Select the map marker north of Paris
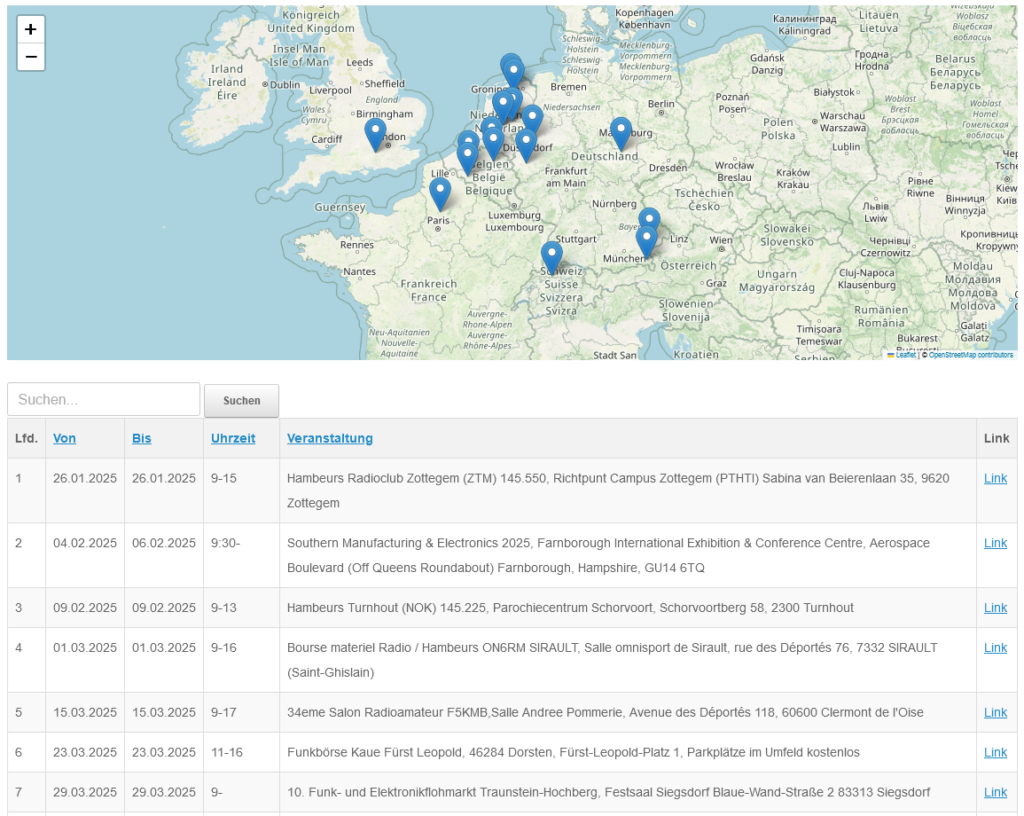The image size is (1024, 816). pos(439,192)
